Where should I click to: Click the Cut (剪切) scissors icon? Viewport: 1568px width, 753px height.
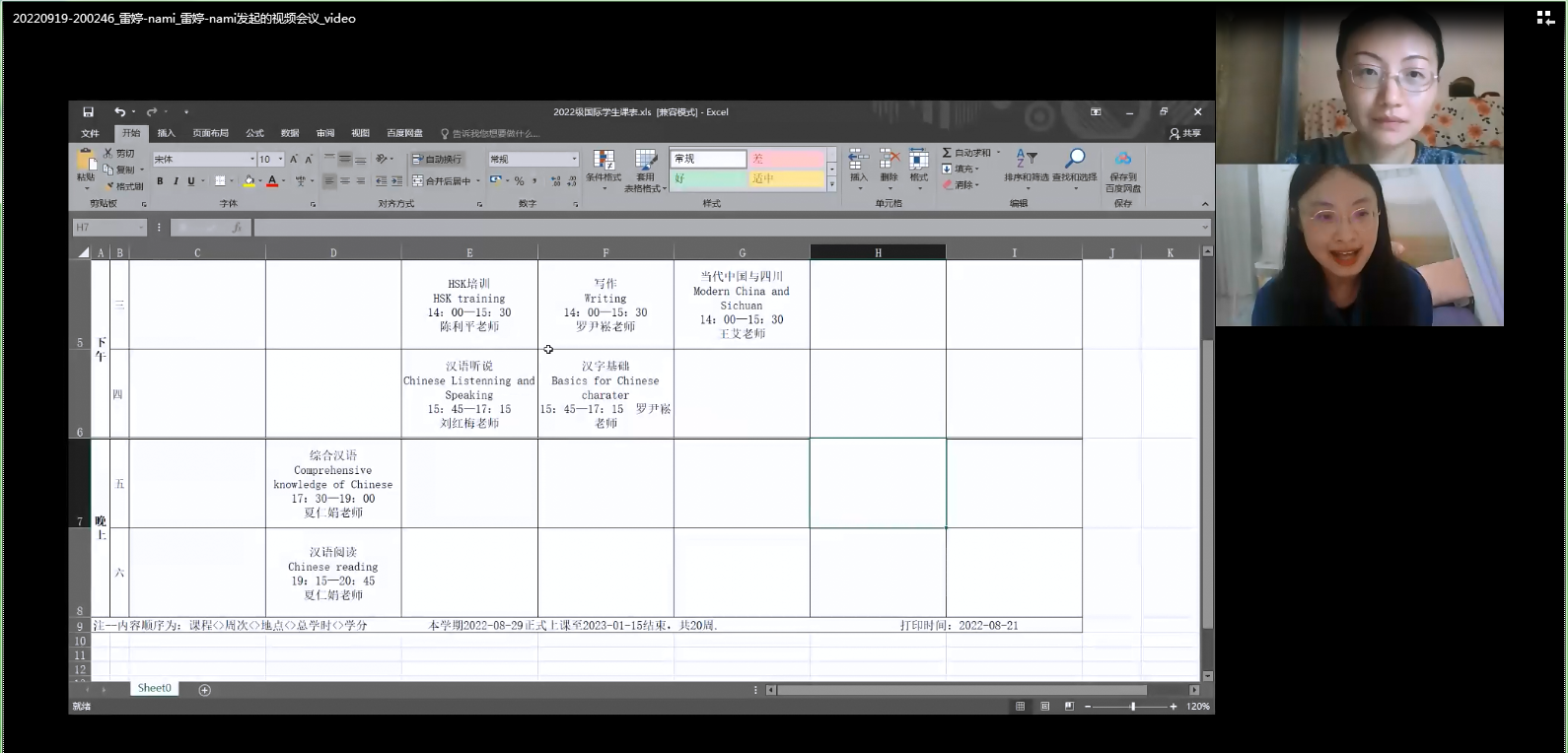[x=109, y=154]
